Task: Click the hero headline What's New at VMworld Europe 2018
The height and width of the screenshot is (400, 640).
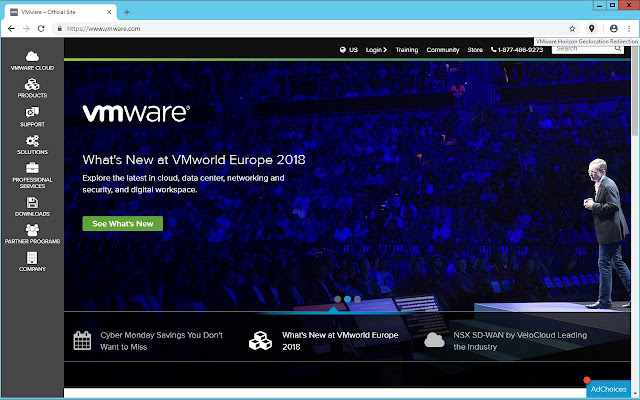Action: 194,160
